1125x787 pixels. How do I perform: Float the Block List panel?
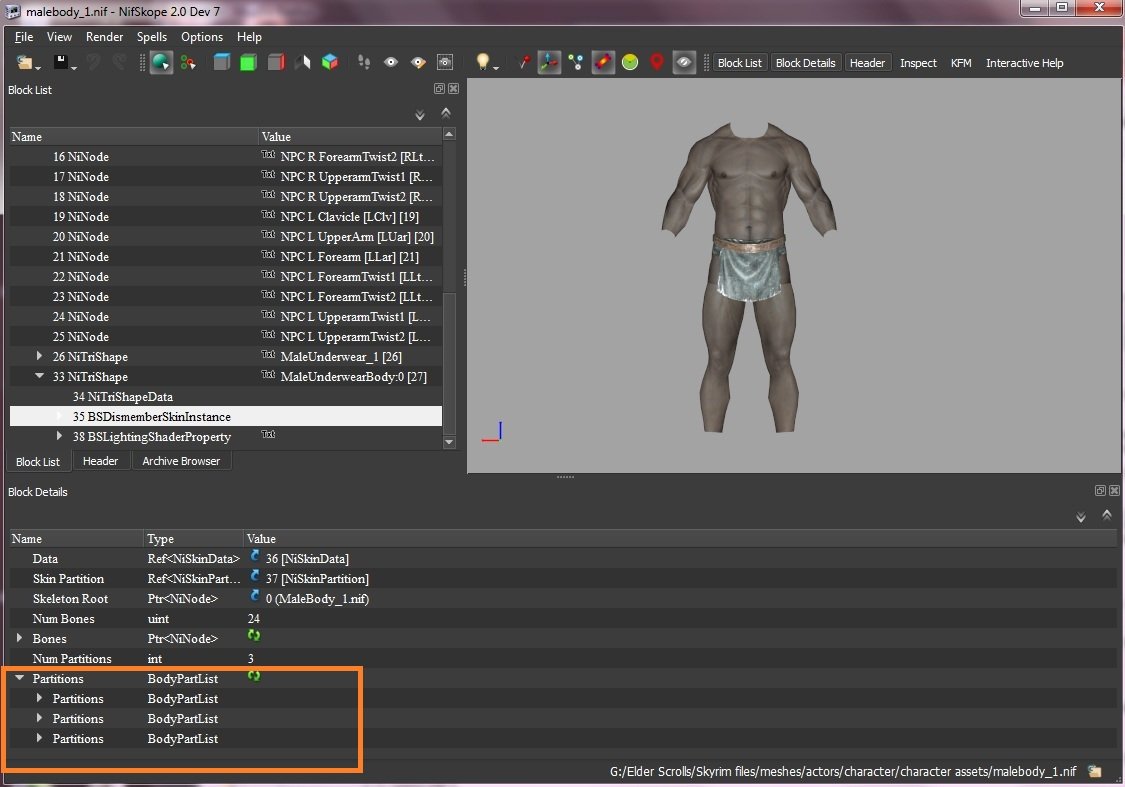click(439, 89)
